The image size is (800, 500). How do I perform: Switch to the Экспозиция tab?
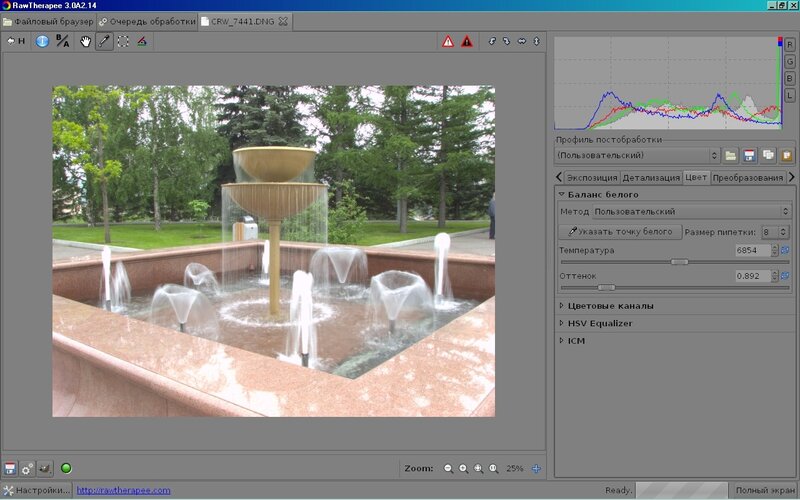click(591, 177)
